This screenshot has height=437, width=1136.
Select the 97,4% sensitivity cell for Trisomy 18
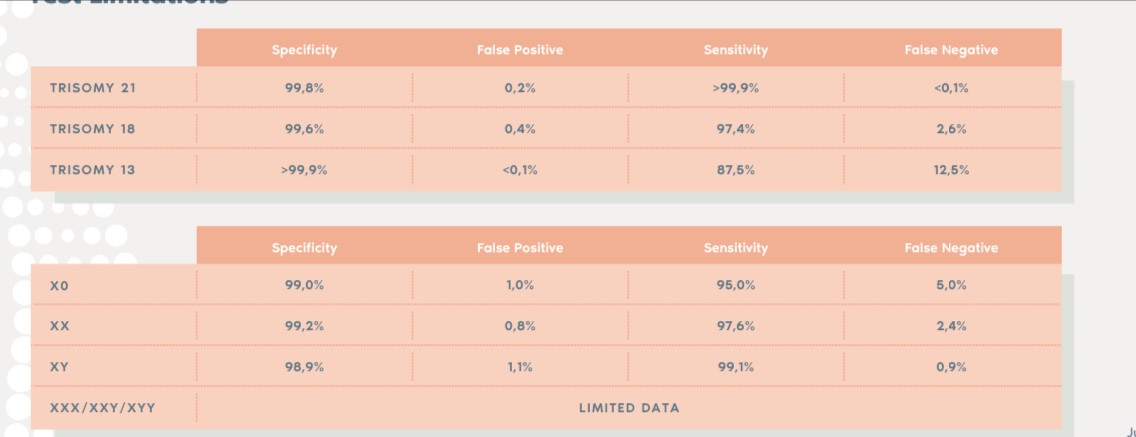coord(735,129)
